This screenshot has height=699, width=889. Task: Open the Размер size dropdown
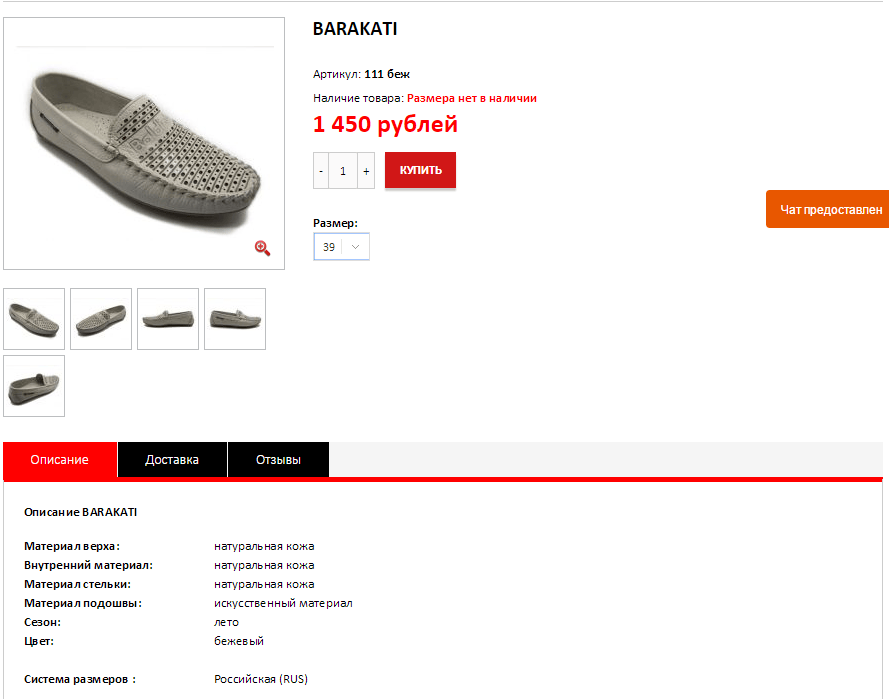click(341, 247)
